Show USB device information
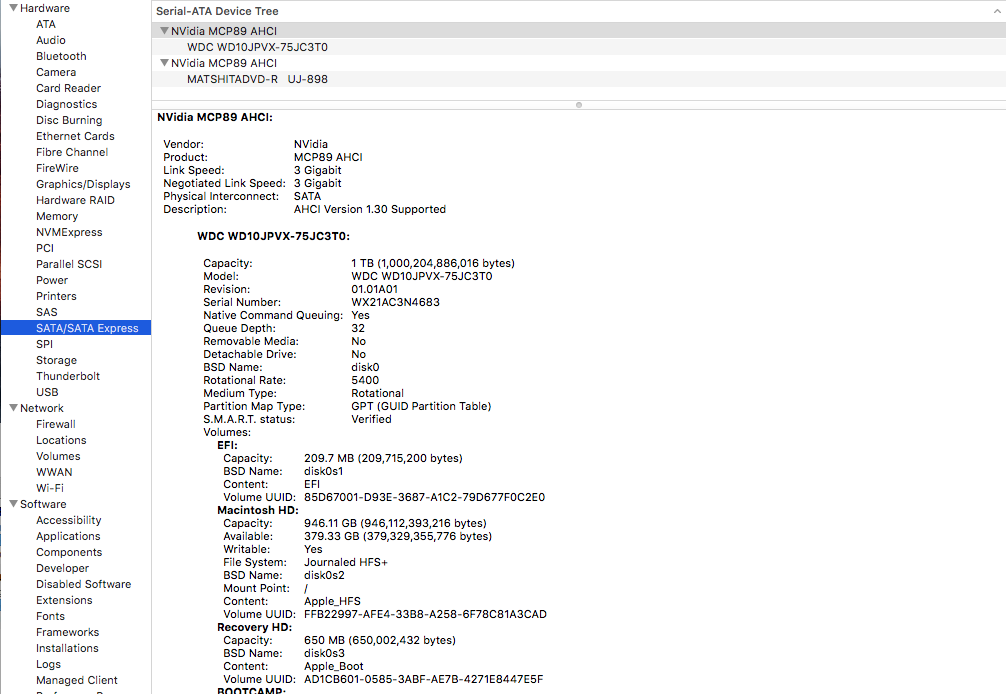 pos(47,392)
